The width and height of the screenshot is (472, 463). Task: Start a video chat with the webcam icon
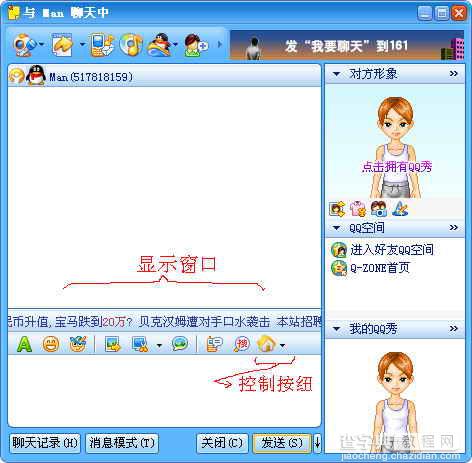tap(25, 44)
